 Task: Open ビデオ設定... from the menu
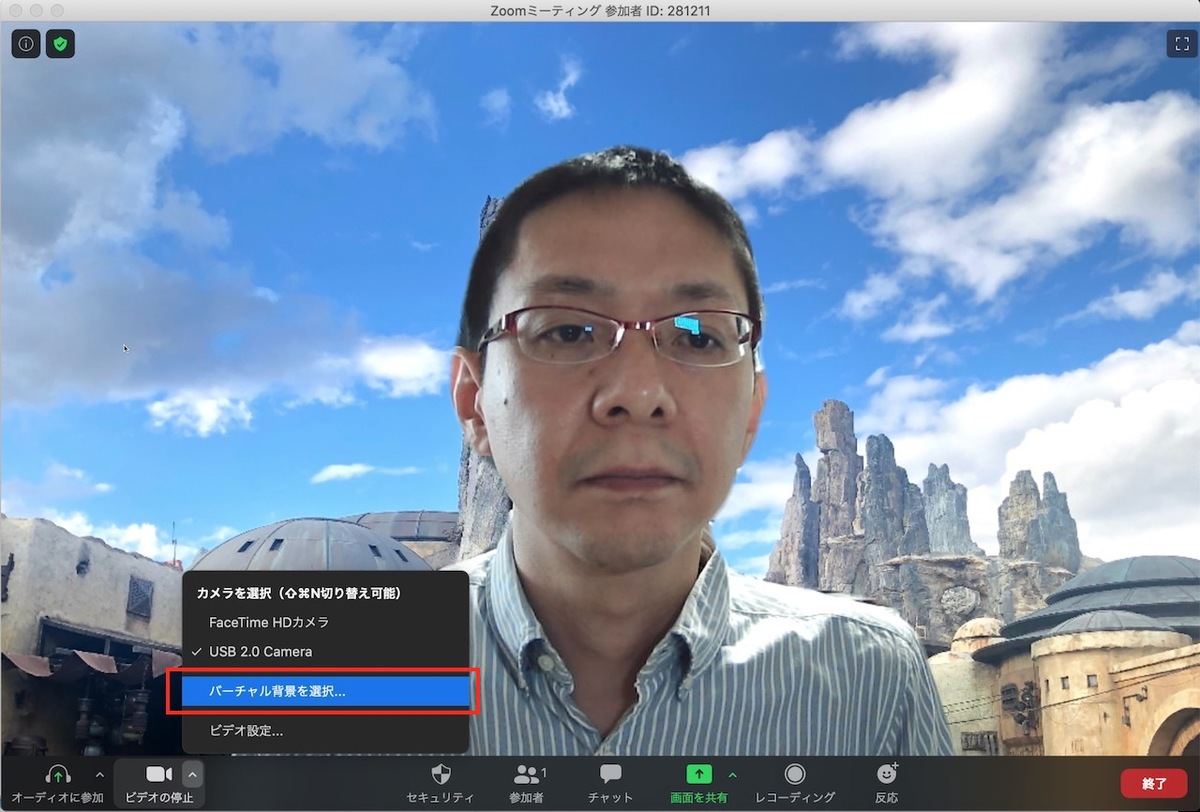(x=326, y=730)
